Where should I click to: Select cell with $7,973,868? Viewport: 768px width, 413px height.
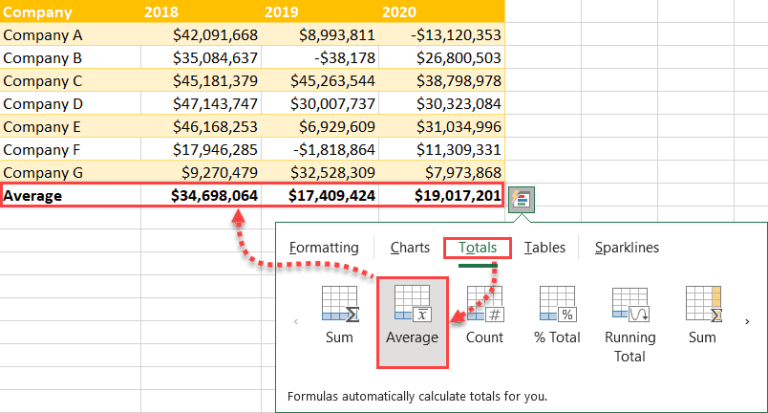tap(441, 172)
